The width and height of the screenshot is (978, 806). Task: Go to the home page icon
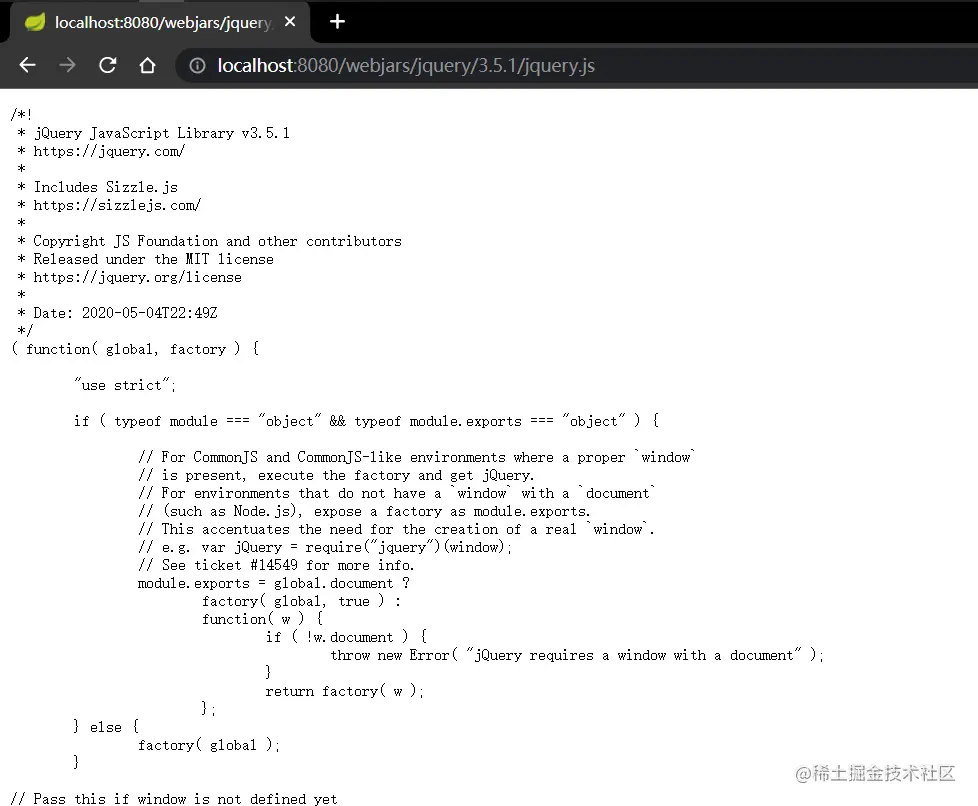tap(147, 65)
